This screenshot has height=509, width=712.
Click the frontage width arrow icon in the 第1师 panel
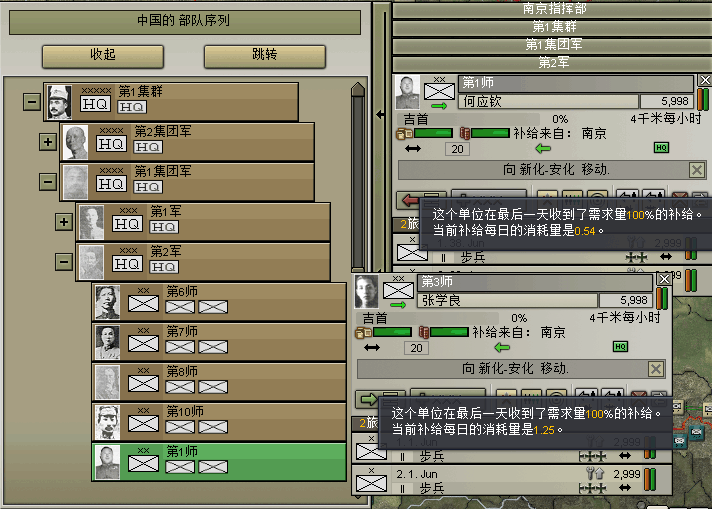tap(413, 148)
